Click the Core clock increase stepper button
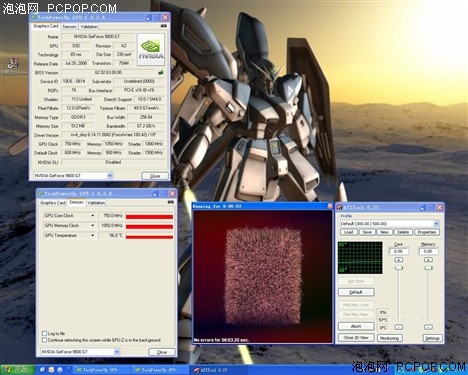This screenshot has width=468, height=375. [x=399, y=259]
